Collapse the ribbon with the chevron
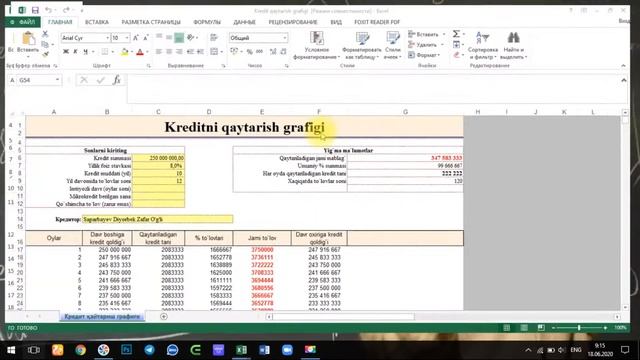The image size is (640, 360). click(623, 66)
